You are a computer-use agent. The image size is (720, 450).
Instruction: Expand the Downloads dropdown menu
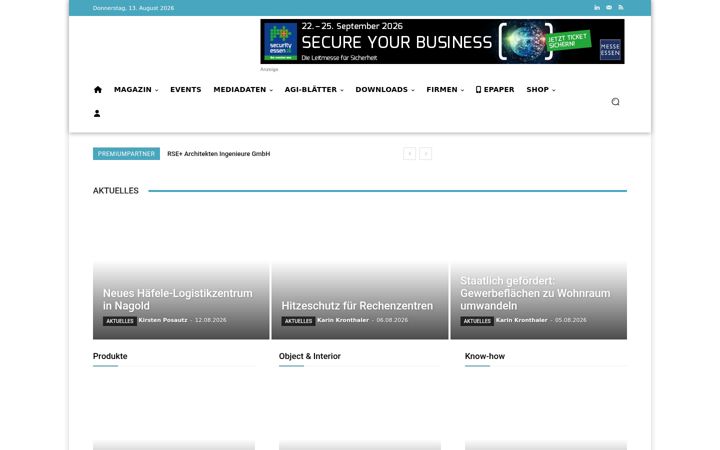(385, 90)
